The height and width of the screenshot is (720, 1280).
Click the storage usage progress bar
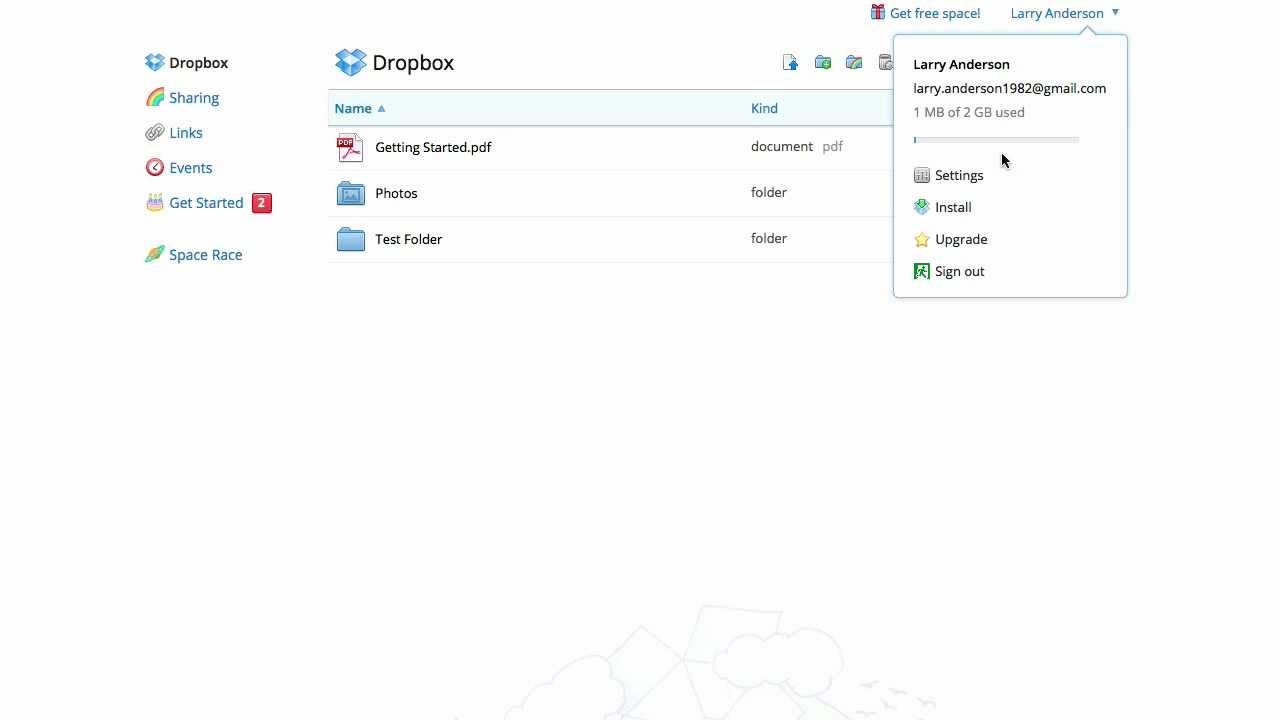(x=996, y=140)
